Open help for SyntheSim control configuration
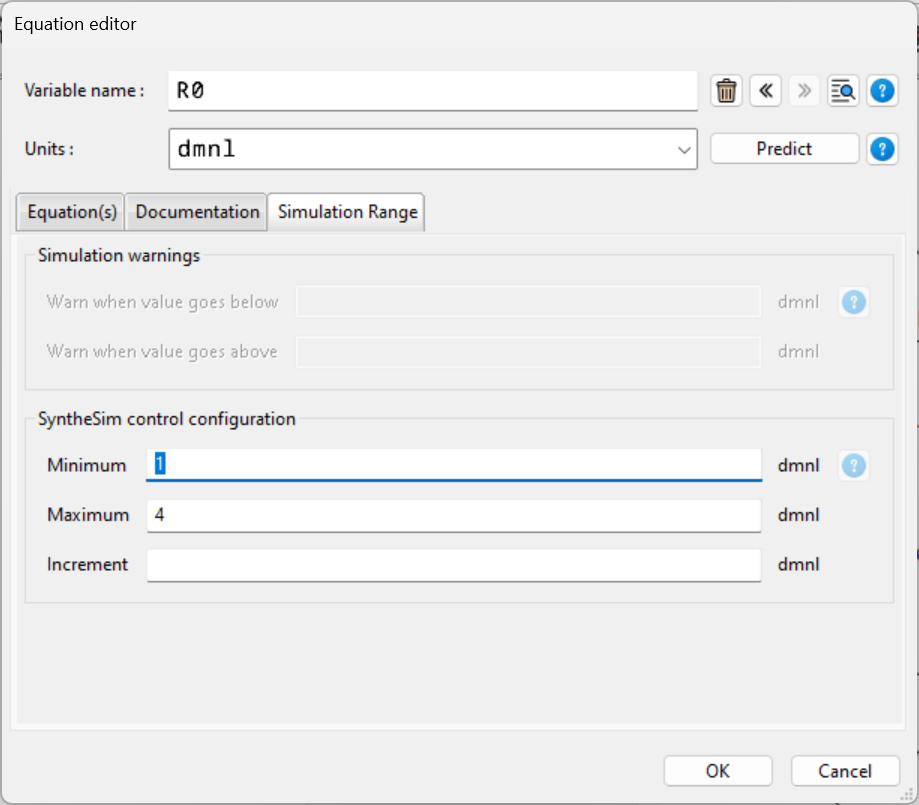 click(x=853, y=465)
